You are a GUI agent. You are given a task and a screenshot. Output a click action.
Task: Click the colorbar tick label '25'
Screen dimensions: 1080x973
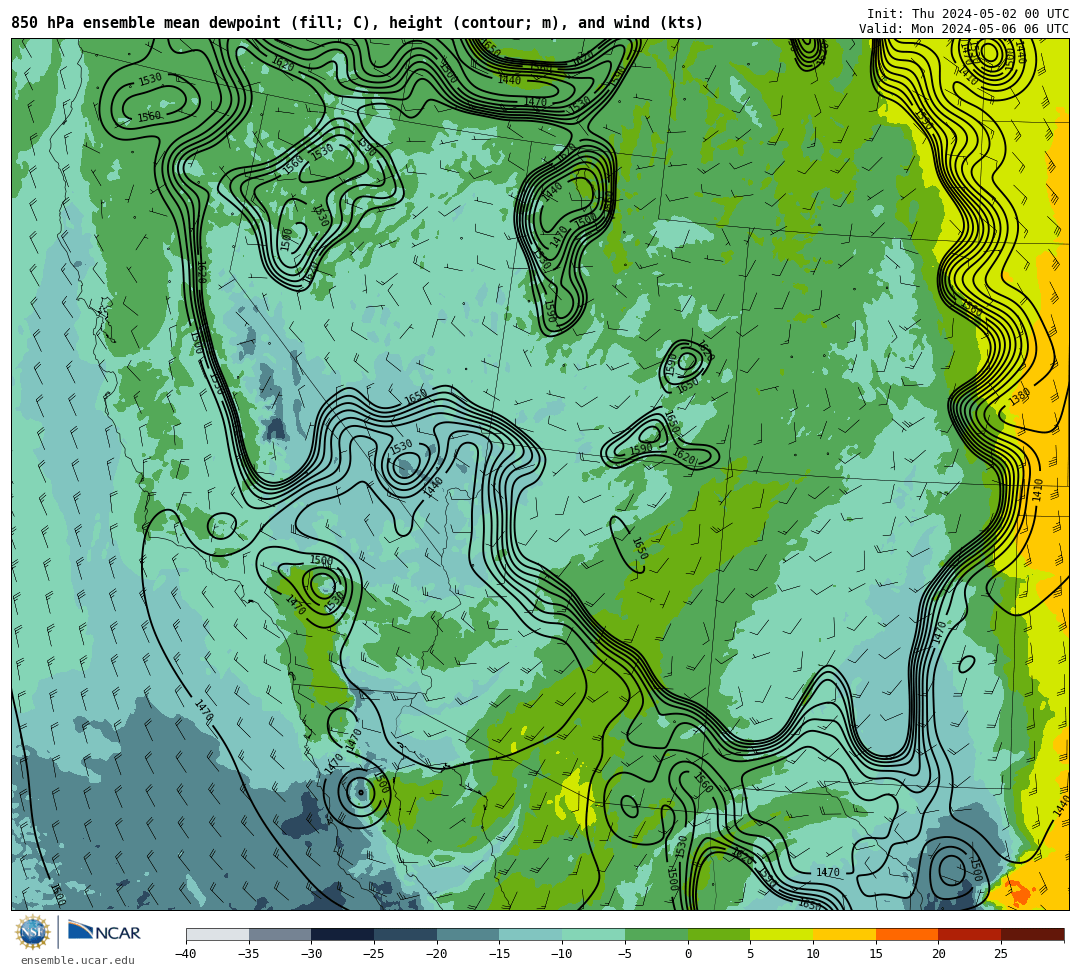[1001, 954]
